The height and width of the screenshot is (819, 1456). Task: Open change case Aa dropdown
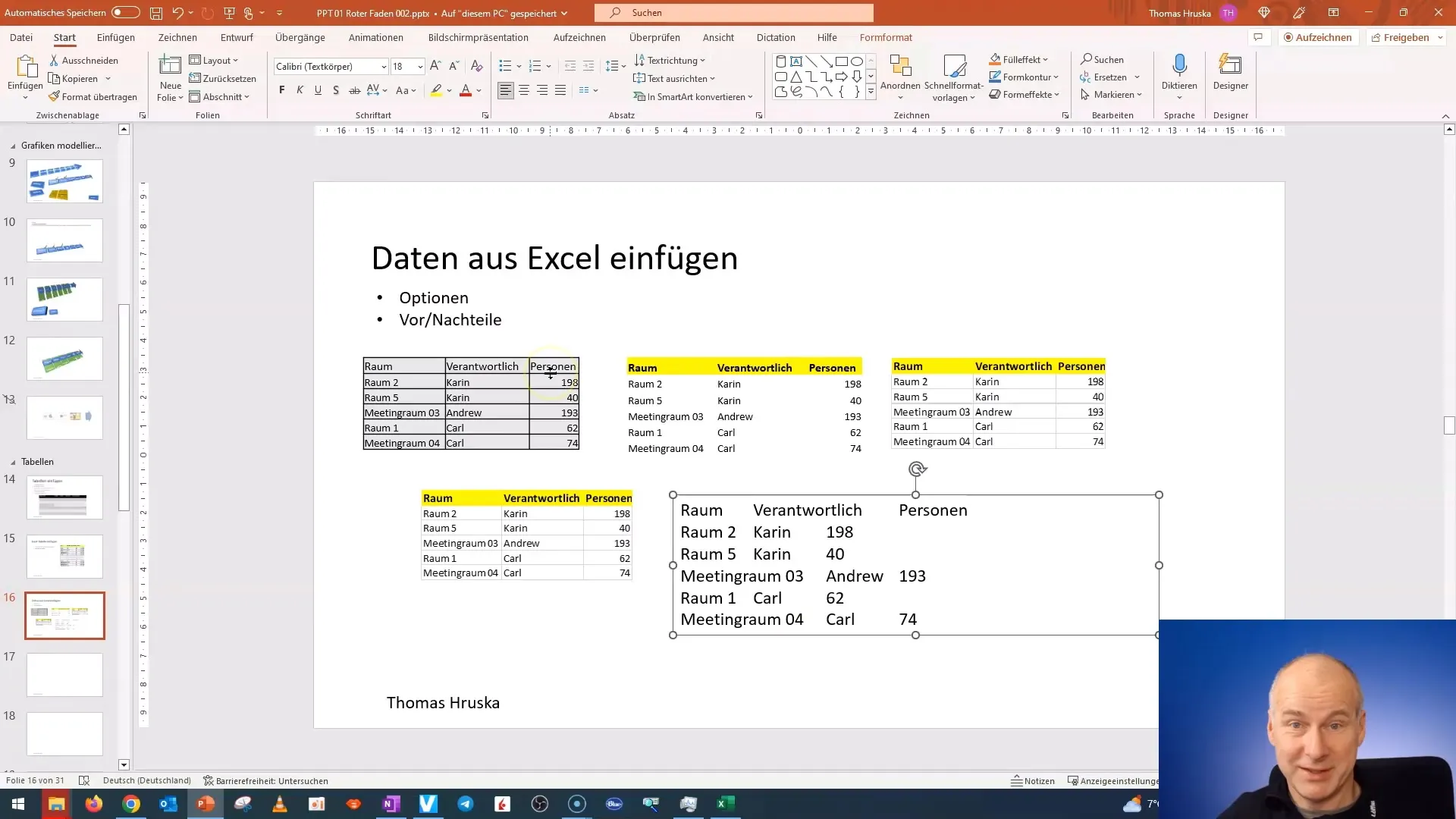(x=406, y=90)
